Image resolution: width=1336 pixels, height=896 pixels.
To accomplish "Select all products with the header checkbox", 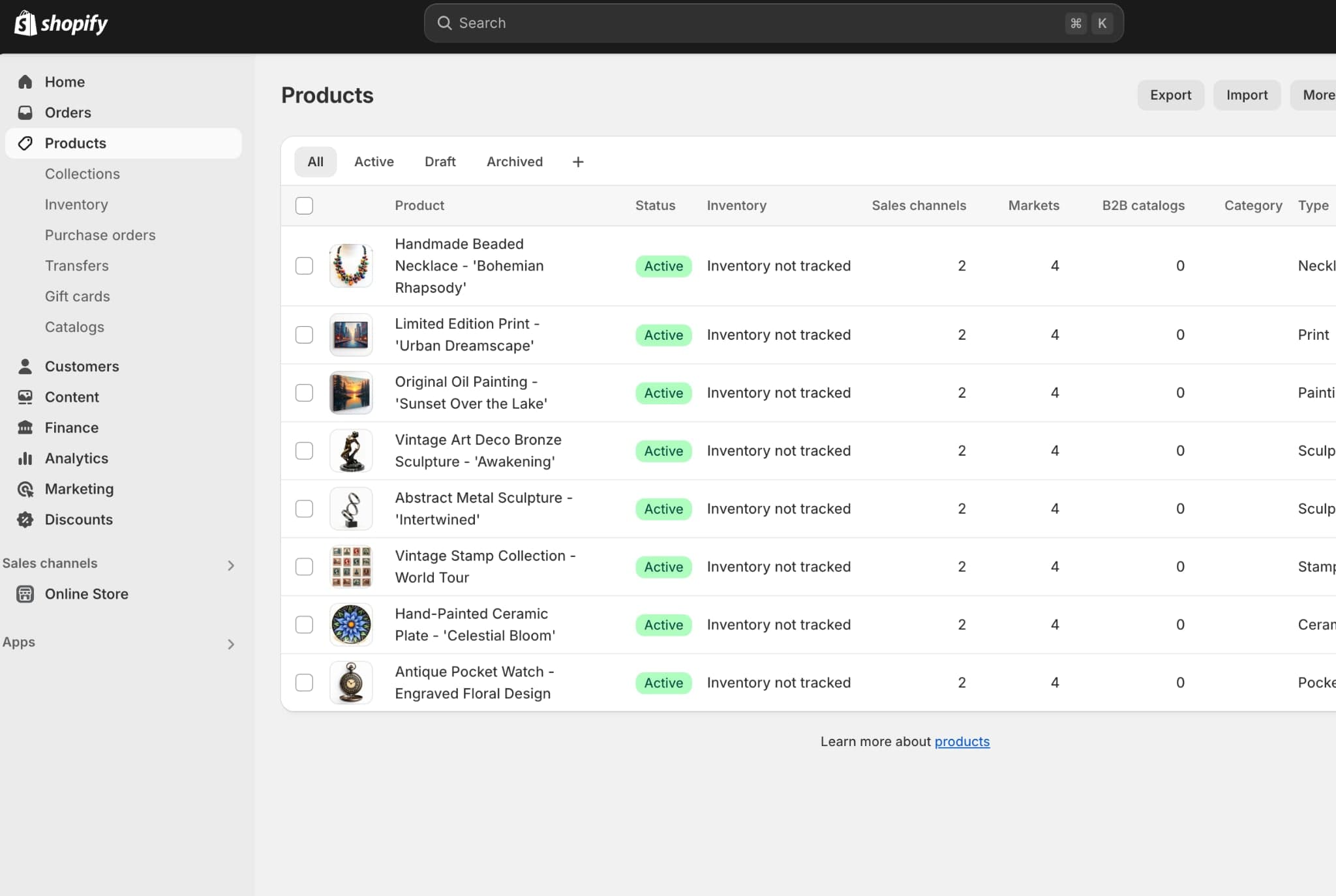I will pyautogui.click(x=305, y=205).
